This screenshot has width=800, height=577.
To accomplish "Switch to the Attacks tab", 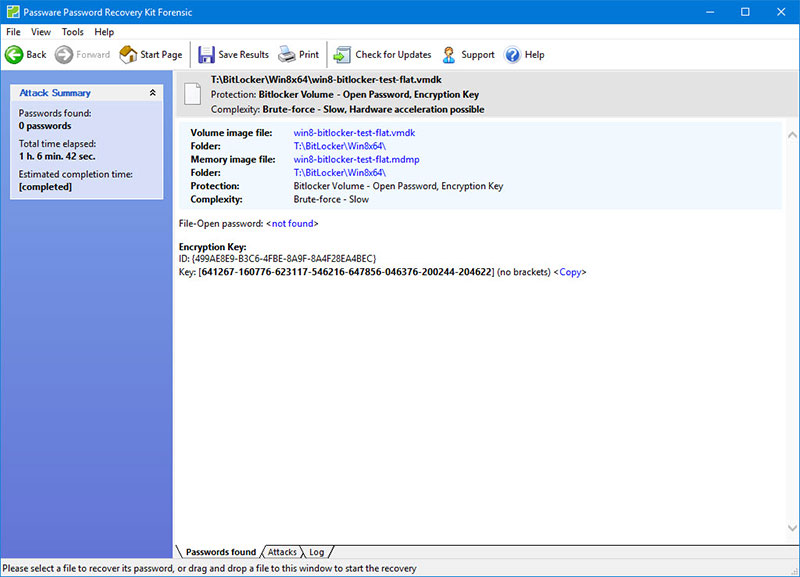I will (x=282, y=552).
